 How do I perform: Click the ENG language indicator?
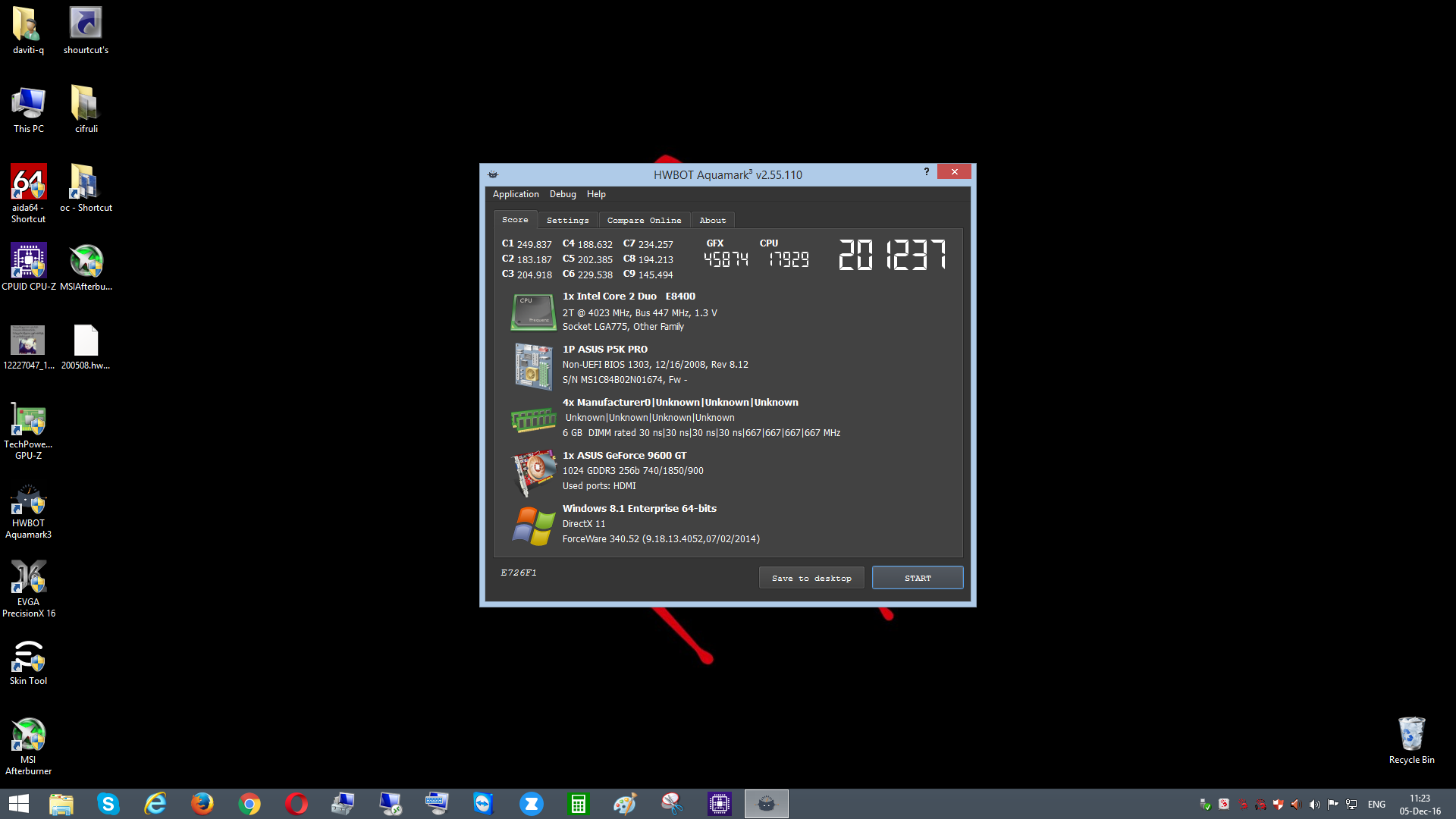click(1376, 805)
